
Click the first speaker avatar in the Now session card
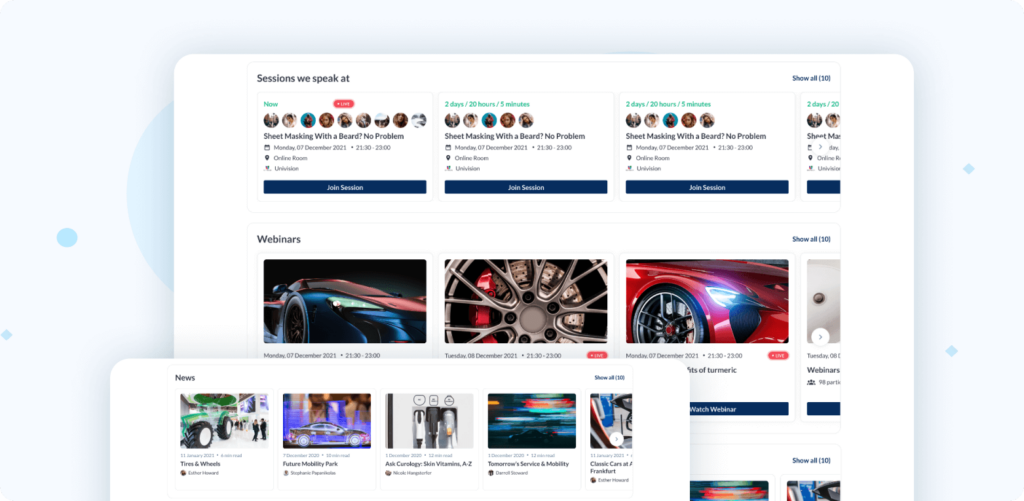pyautogui.click(x=271, y=120)
